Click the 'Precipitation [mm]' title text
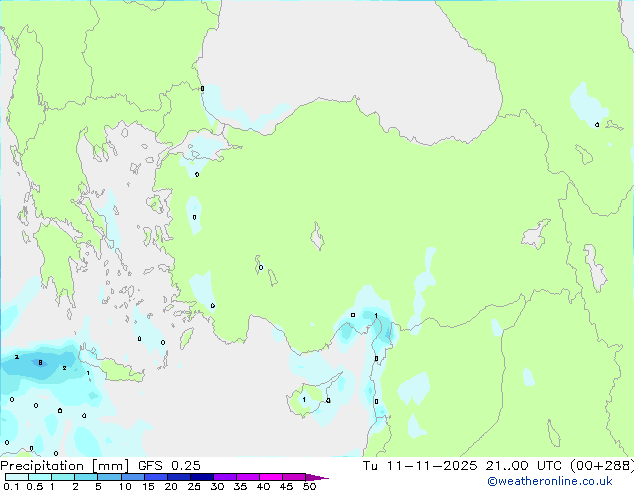634x490 pixels. coord(64,466)
